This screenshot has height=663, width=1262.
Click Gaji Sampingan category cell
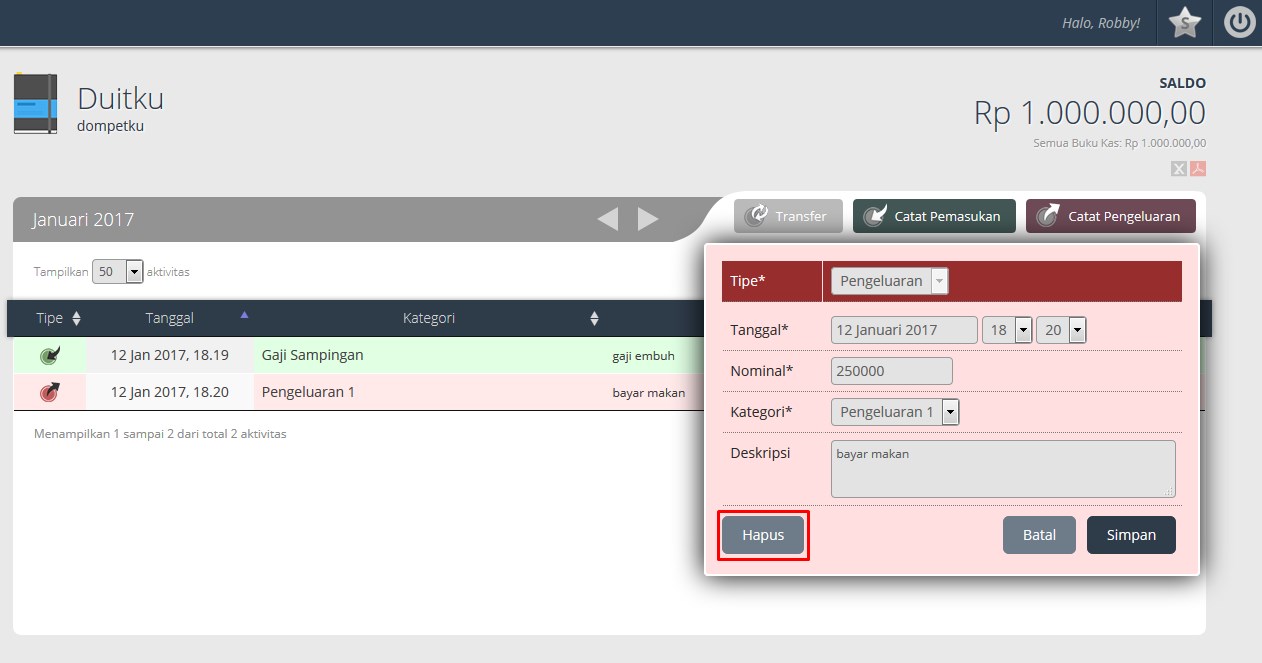(x=429, y=355)
